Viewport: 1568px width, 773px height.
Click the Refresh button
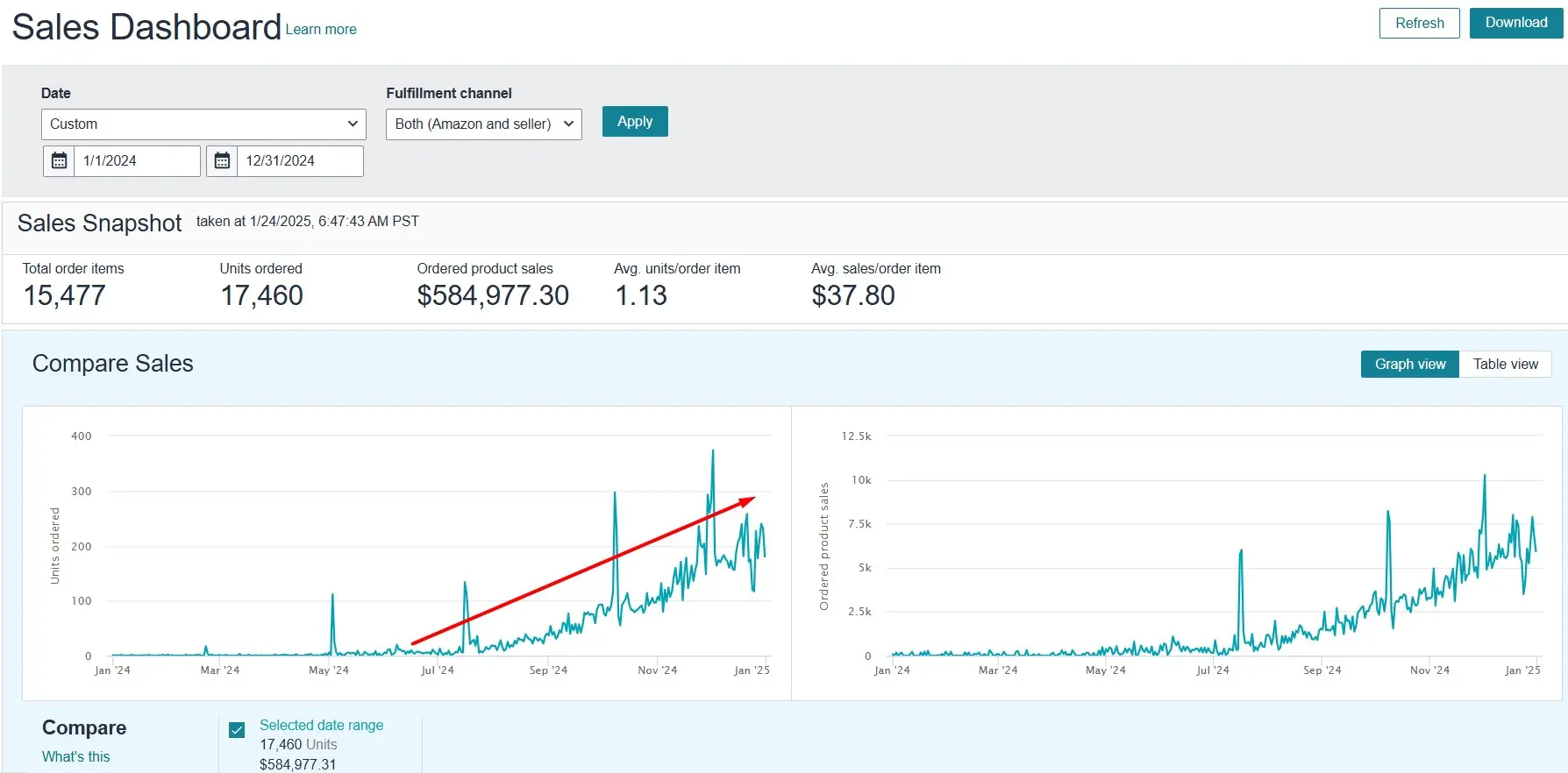[1419, 24]
